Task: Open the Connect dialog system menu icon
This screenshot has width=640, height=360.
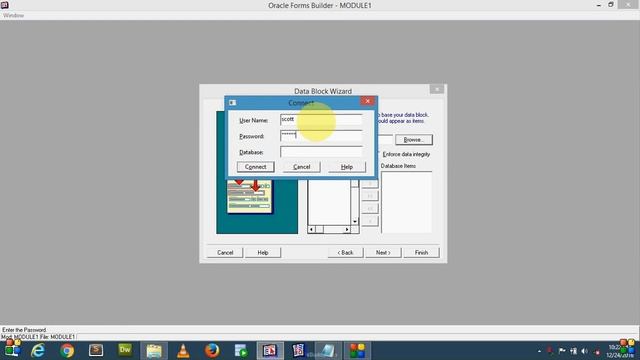Action: coord(232,102)
